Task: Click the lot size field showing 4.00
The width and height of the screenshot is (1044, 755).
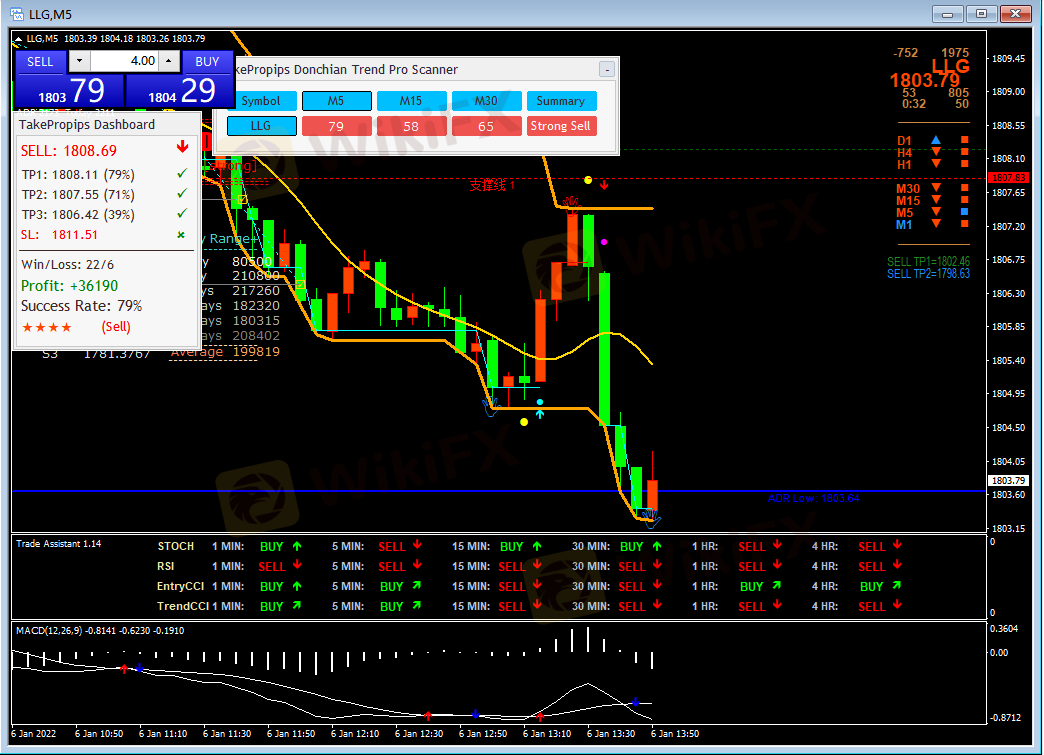Action: [125, 61]
